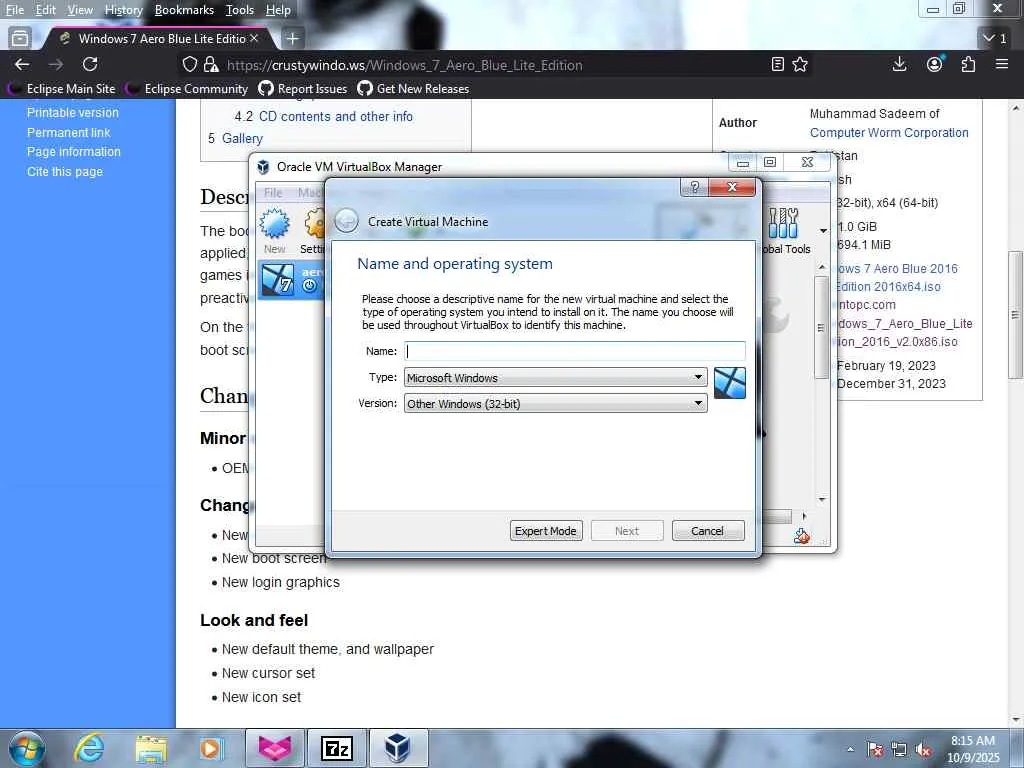Open Get New Releases bookmark
Screen dimensions: 1024x768
(413, 89)
